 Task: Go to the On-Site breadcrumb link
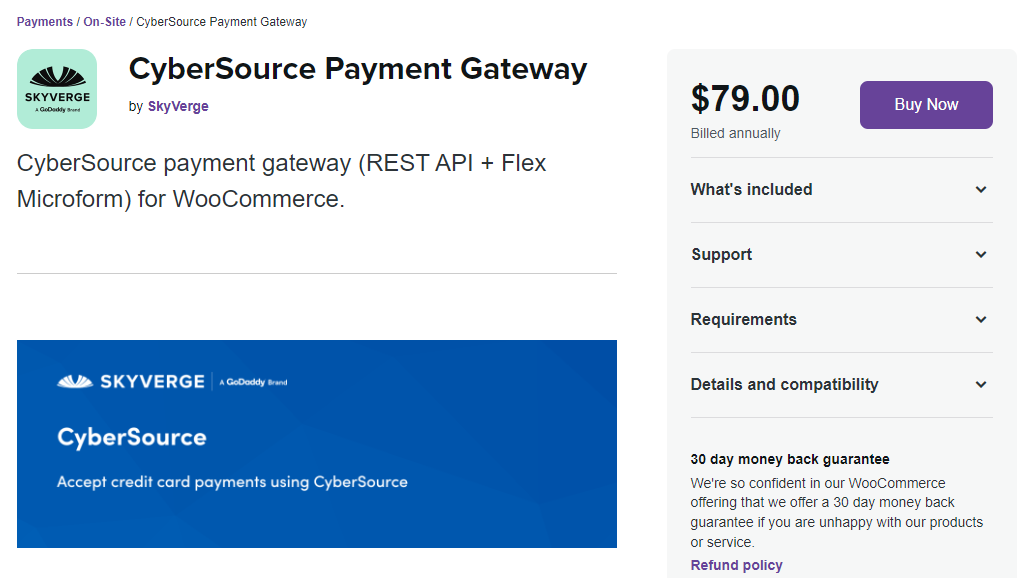[104, 22]
